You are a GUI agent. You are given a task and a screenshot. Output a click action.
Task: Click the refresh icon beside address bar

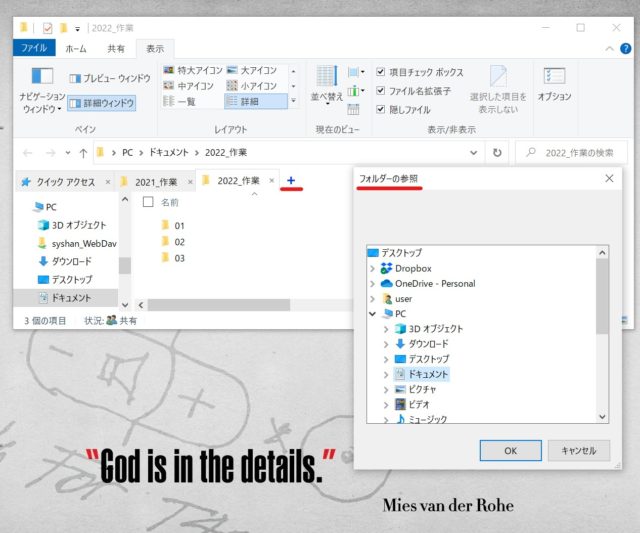click(497, 153)
